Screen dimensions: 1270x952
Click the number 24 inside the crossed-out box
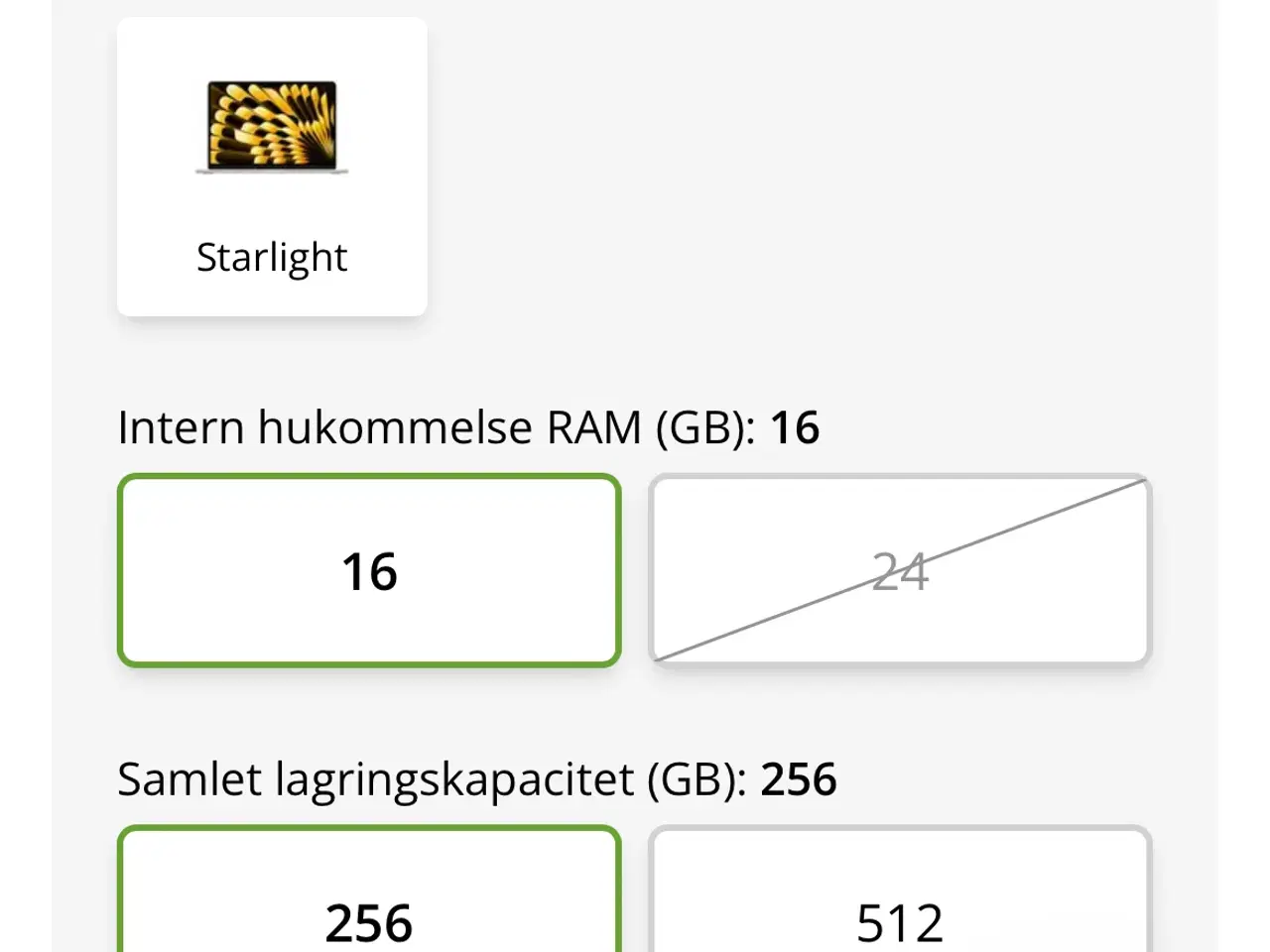click(x=900, y=572)
